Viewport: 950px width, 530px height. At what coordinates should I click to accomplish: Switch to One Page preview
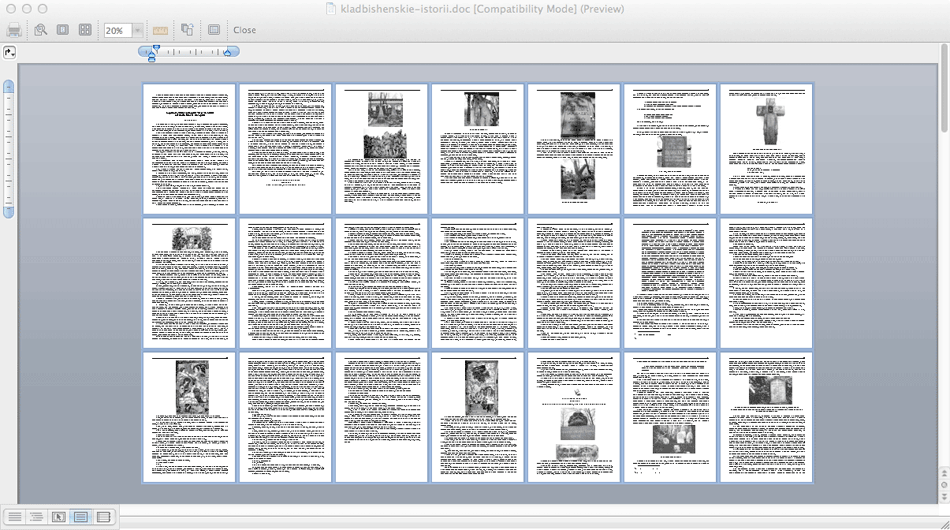(x=62, y=30)
